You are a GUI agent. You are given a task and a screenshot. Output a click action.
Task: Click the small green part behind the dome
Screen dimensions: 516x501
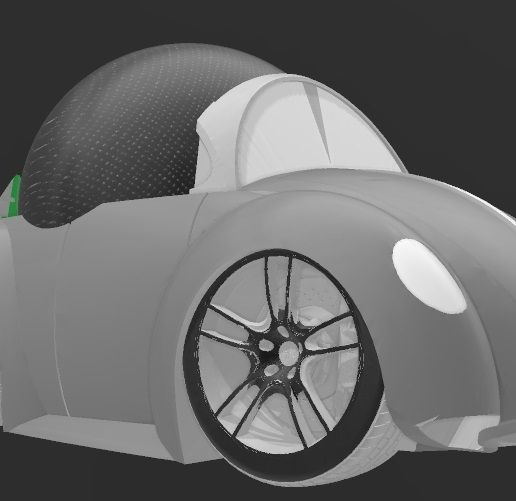click(x=13, y=196)
